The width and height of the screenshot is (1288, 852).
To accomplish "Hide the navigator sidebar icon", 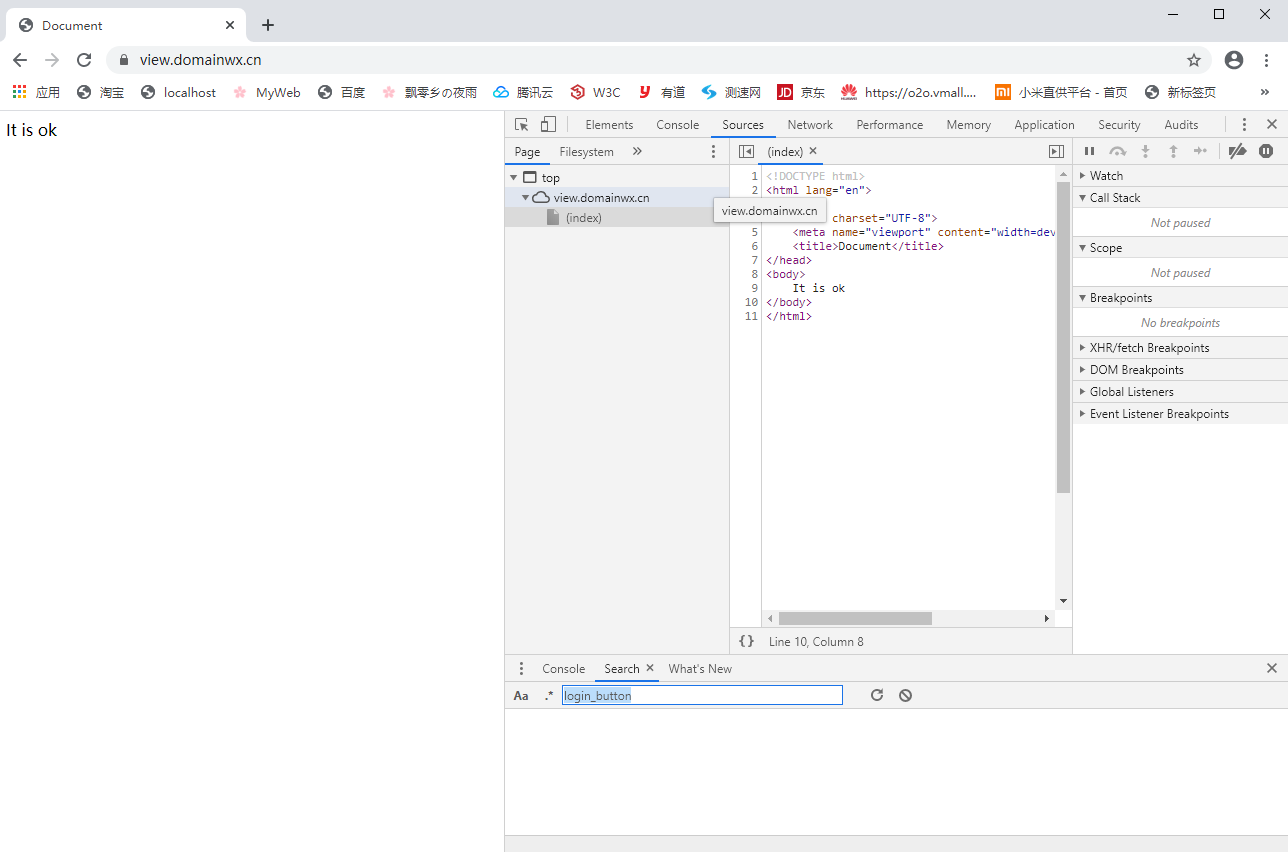I will pyautogui.click(x=746, y=151).
